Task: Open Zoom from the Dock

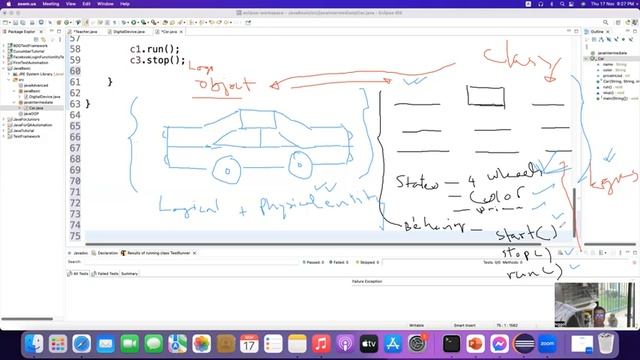Action: (547, 344)
